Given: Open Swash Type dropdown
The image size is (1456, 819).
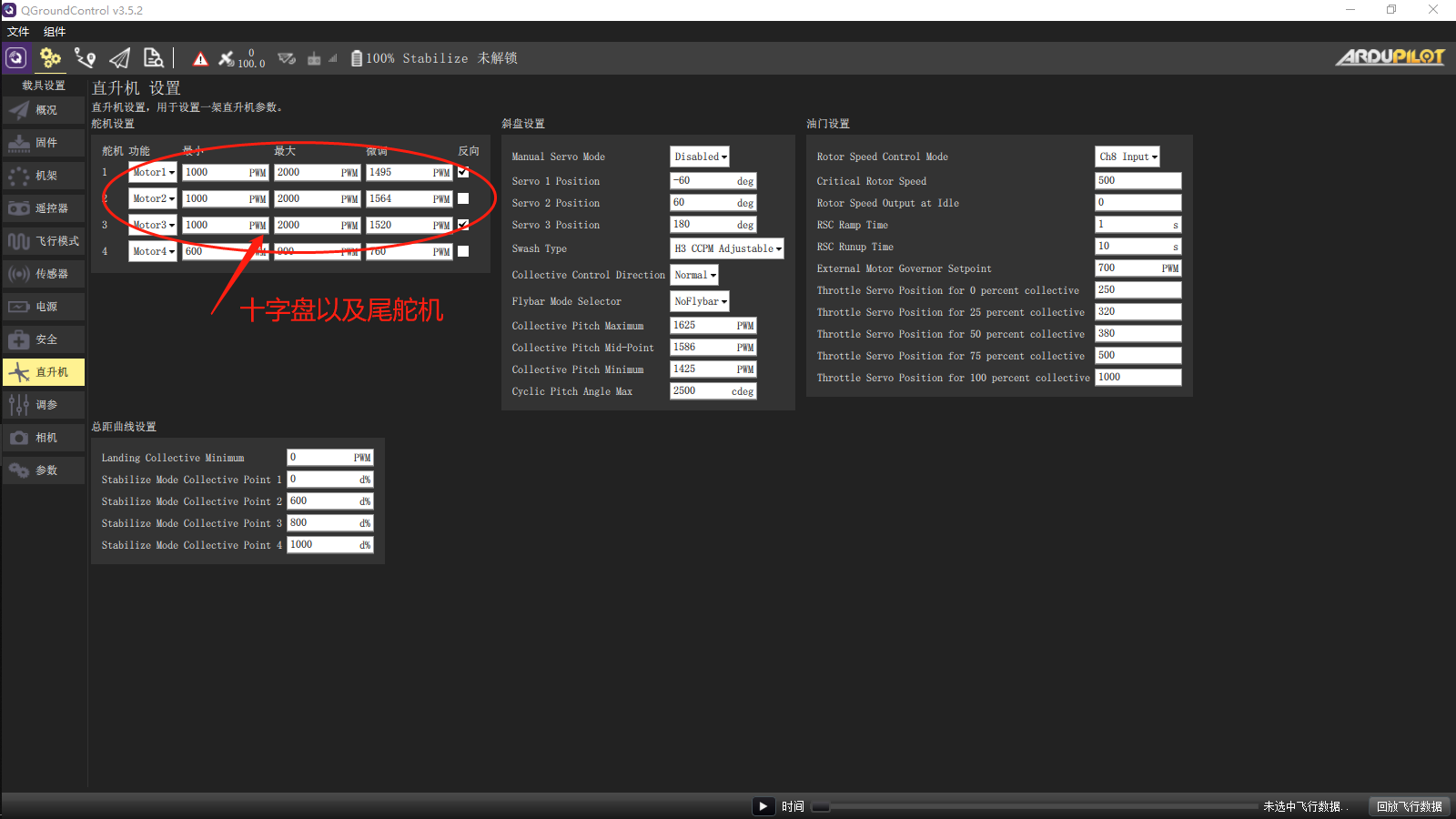Looking at the screenshot, I should pos(727,248).
